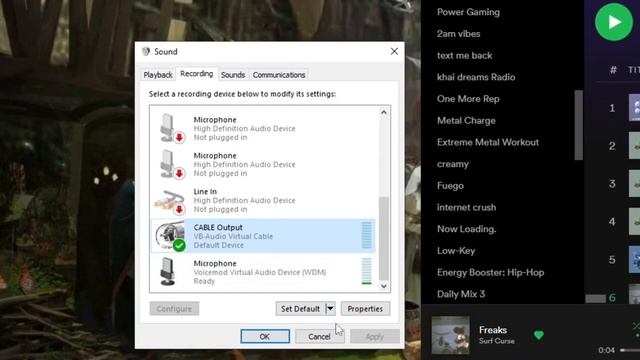Image resolution: width=640 pixels, height=360 pixels.
Task: Select track number 4 in Spotify
Action: click(x=612, y=222)
